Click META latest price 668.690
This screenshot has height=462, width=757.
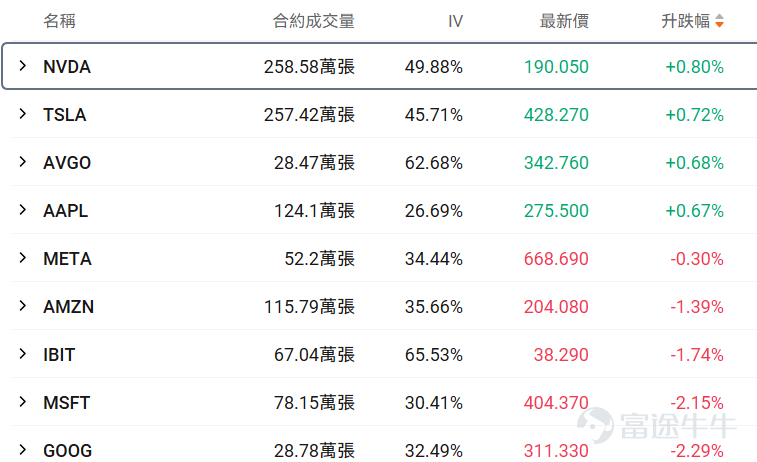click(x=556, y=259)
